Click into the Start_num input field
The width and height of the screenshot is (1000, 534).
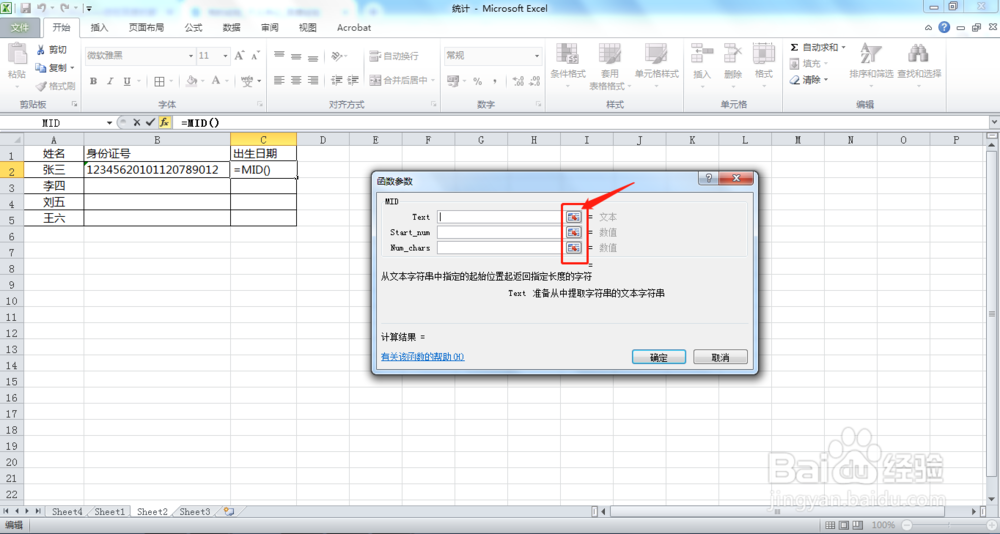(x=501, y=232)
